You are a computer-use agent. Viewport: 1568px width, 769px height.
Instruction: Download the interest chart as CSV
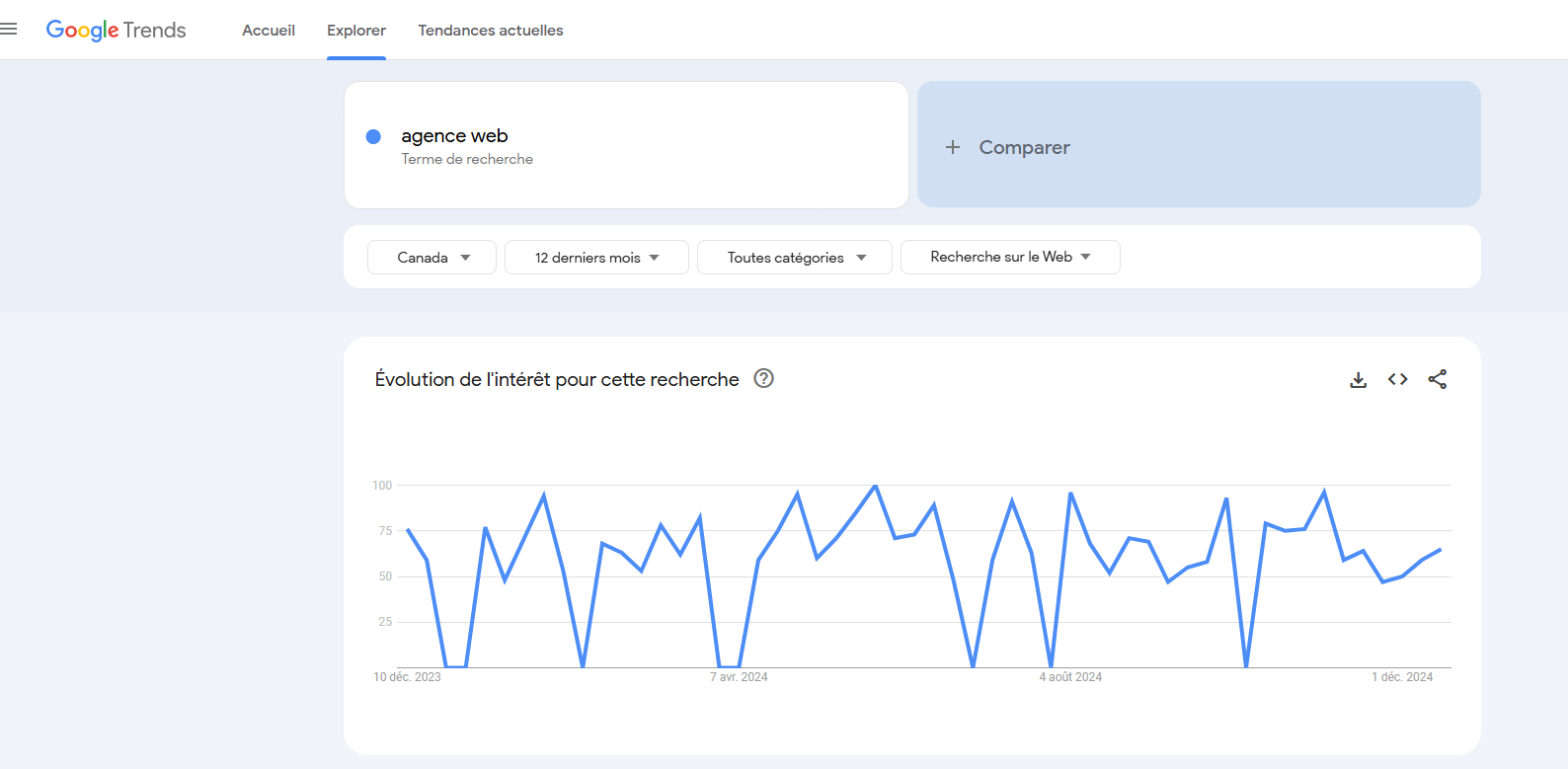pos(1358,380)
